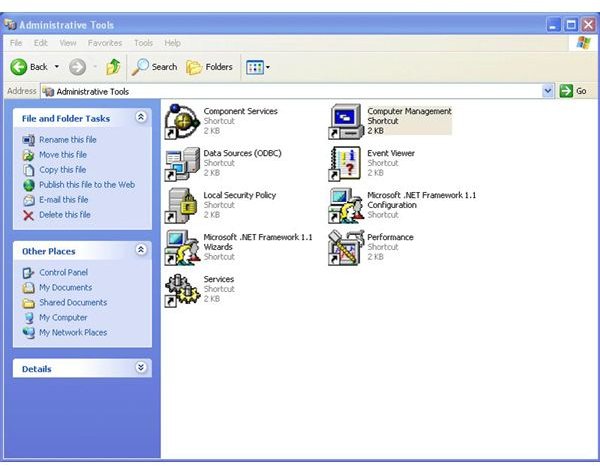Click the Rename this file icon

coord(29,140)
